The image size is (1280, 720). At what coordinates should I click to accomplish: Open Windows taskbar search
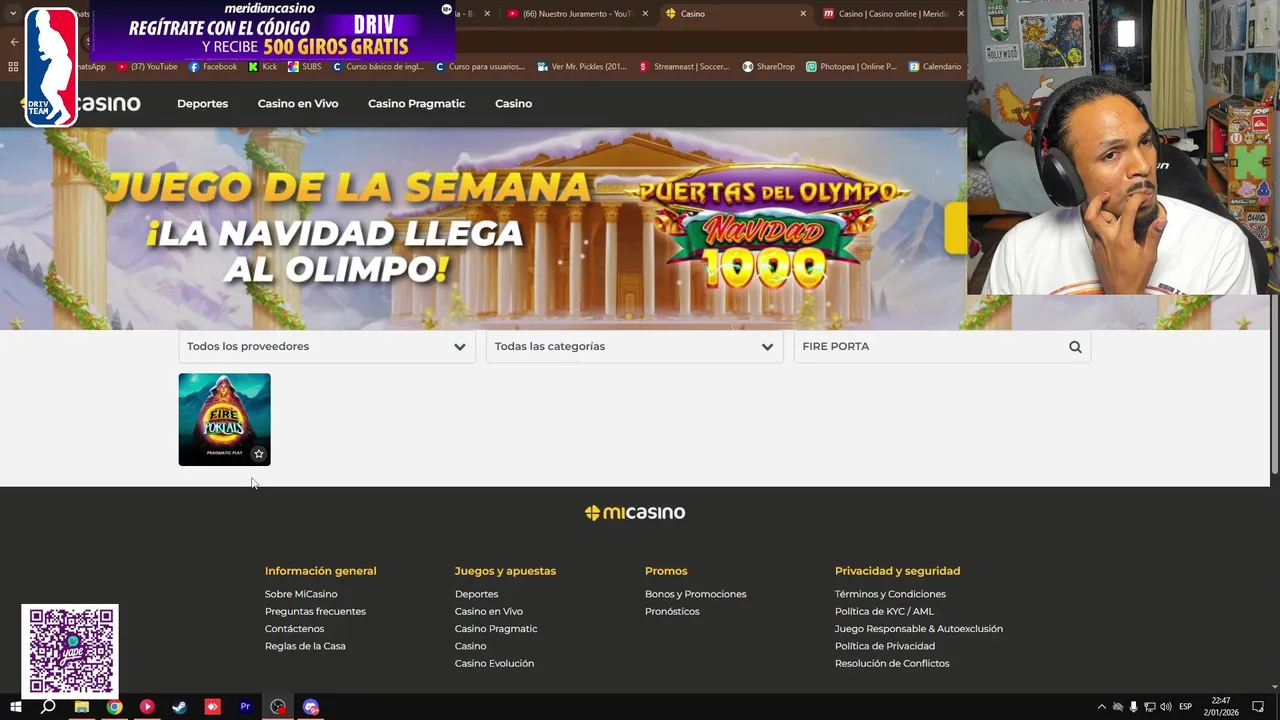pos(48,707)
